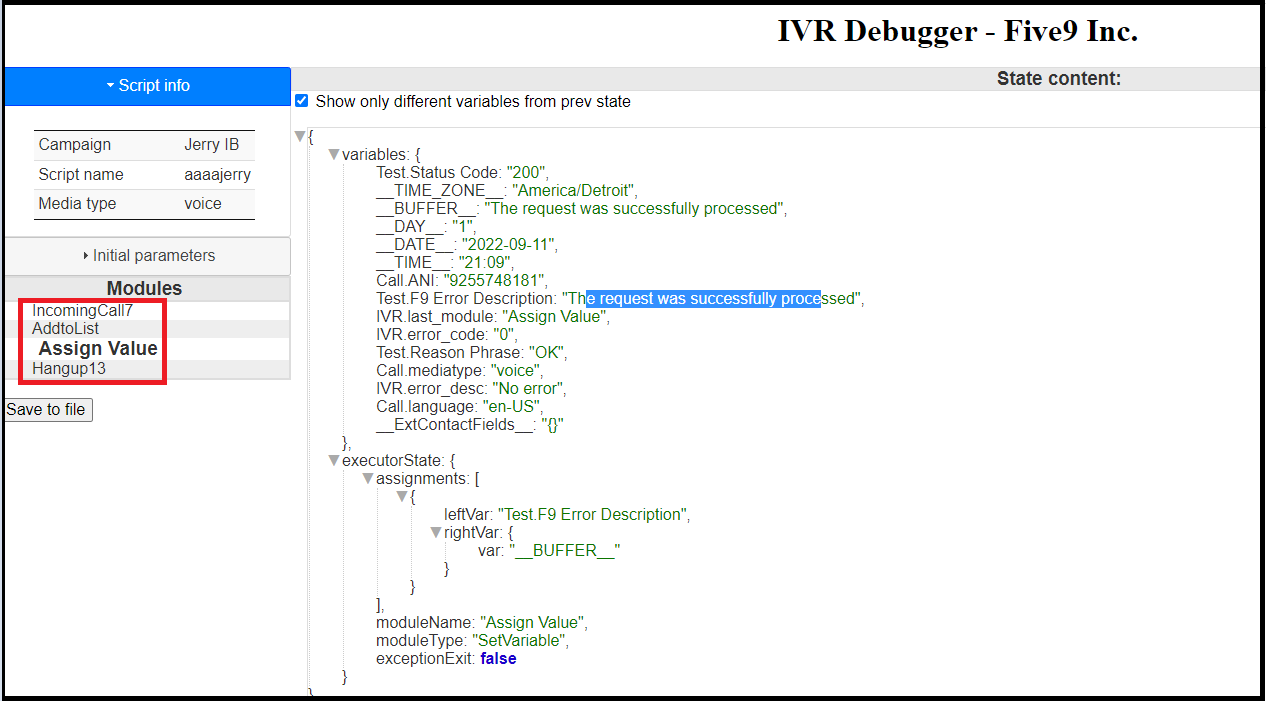Click the Test.Status Code "200" line
Screen dimensions: 1266x701
point(463,173)
